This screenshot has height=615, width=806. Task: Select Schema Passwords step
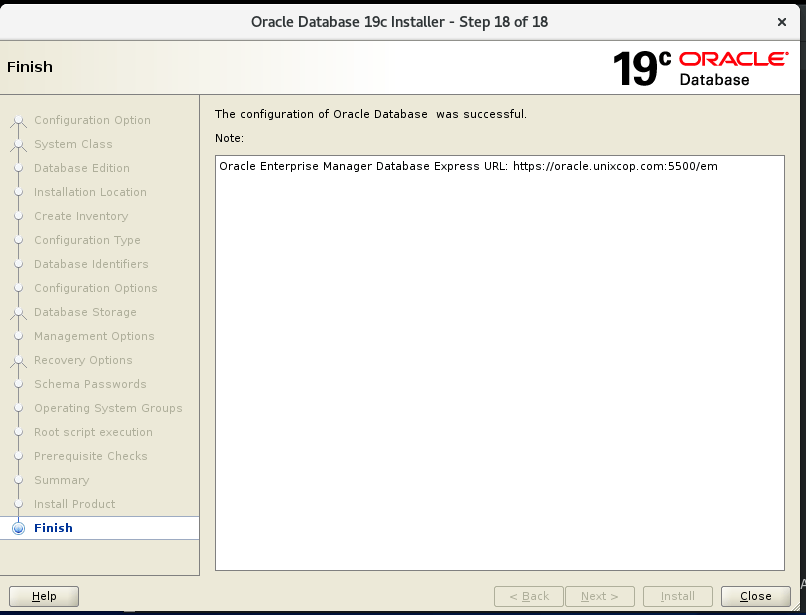tap(90, 384)
